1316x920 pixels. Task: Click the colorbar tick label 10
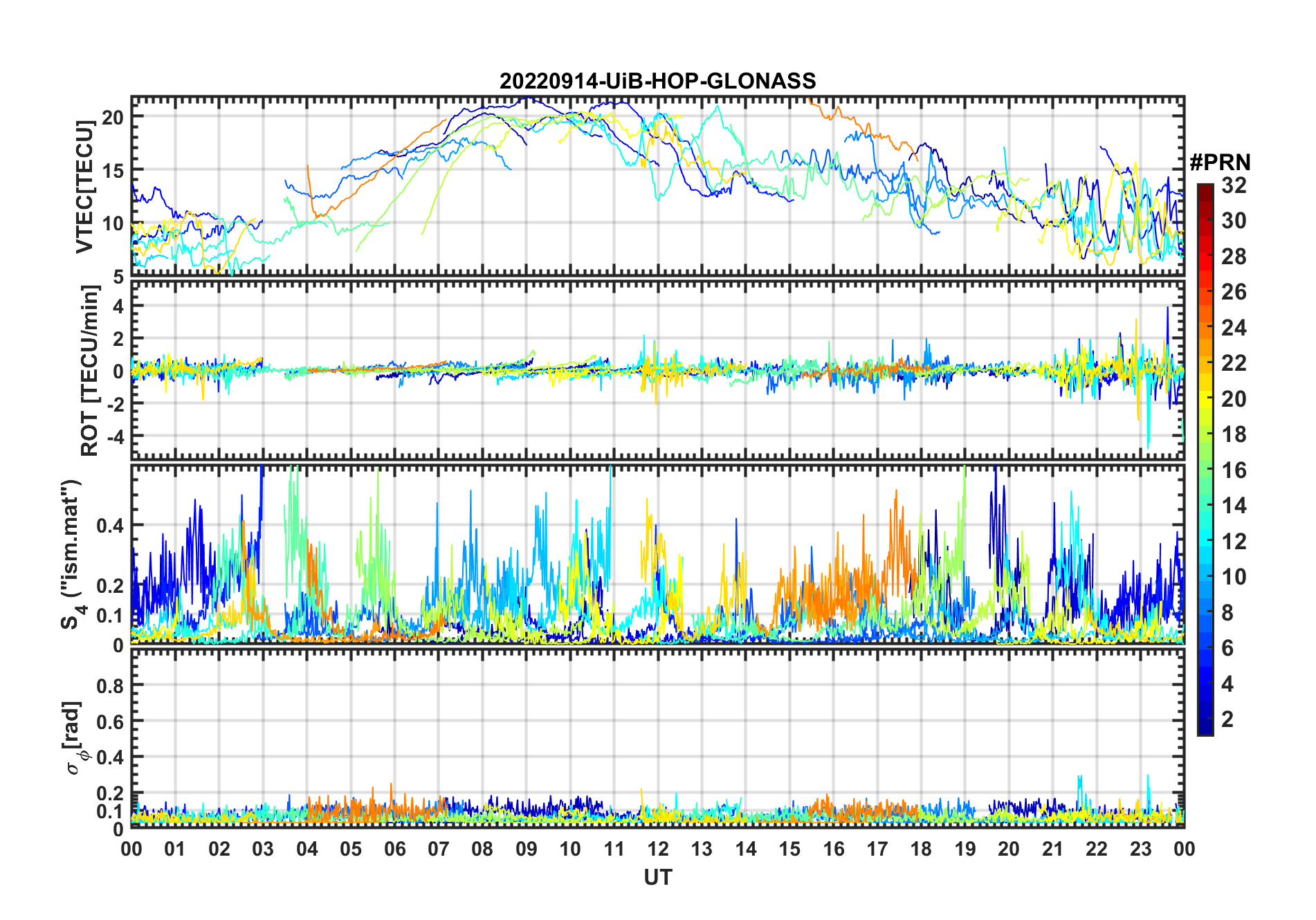point(1234,577)
